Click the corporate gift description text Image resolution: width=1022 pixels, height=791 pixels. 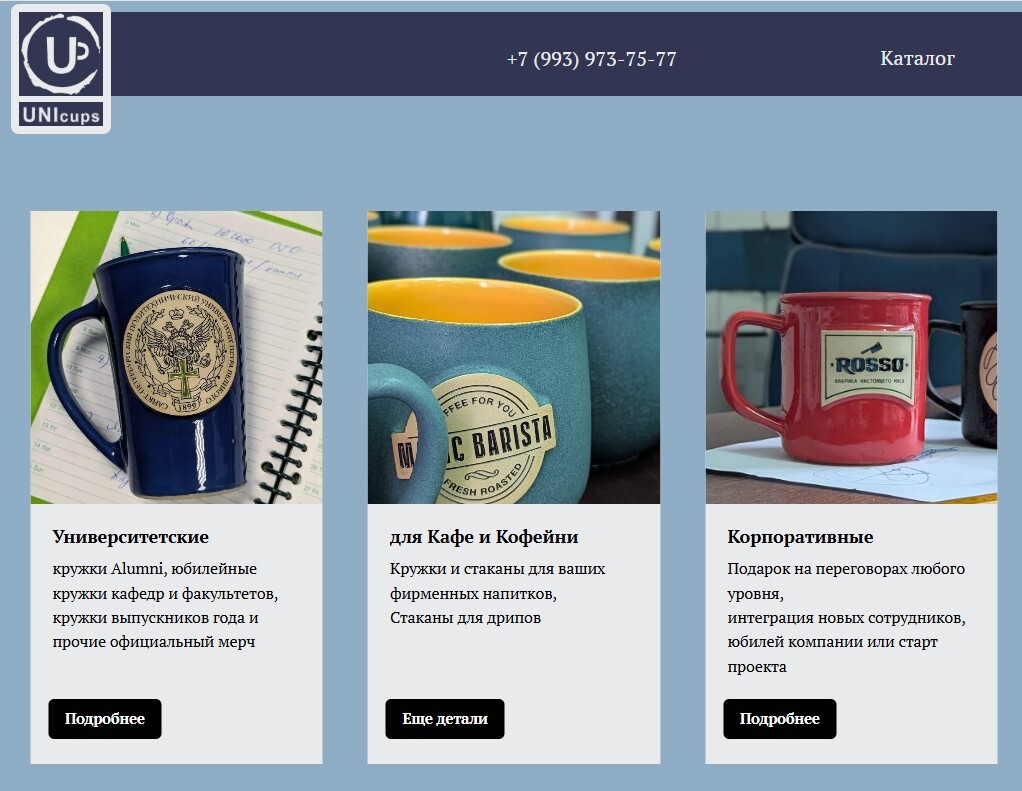pos(846,618)
